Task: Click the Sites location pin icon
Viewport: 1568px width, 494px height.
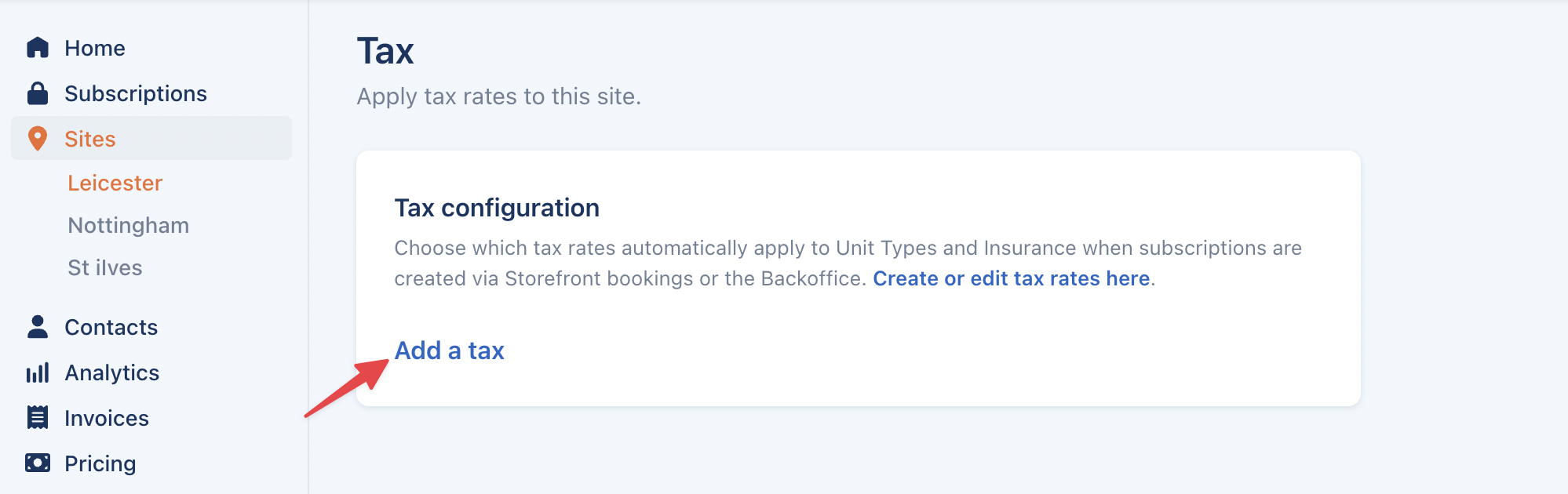Action: (x=38, y=139)
